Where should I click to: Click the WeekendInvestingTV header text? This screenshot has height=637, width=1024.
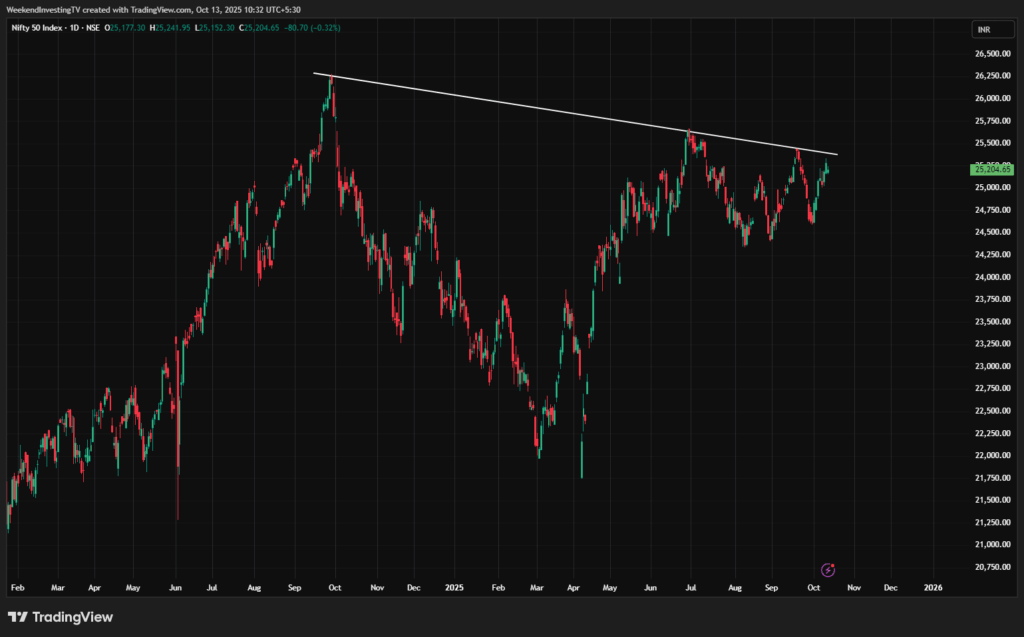click(40, 9)
